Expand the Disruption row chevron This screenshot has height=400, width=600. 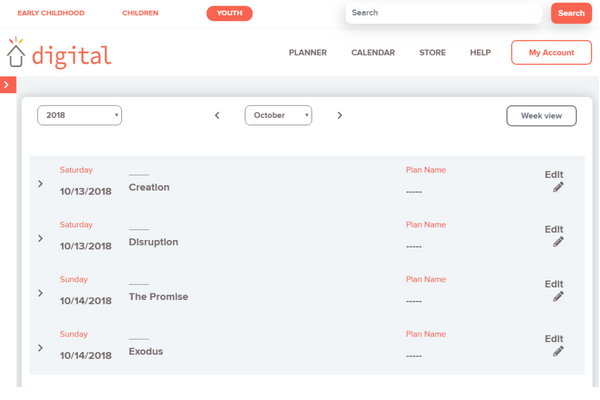click(x=40, y=238)
